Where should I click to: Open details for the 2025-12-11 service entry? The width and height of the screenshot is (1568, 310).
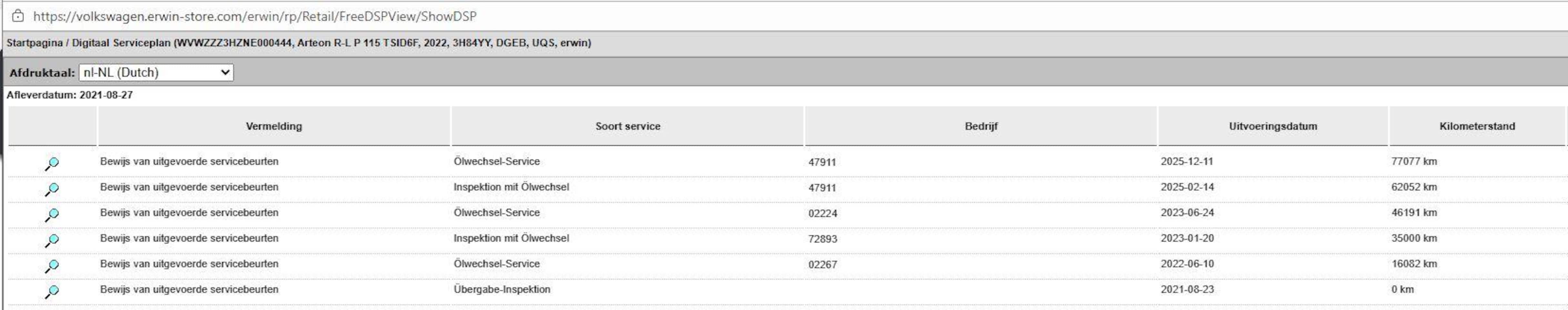tap(52, 163)
